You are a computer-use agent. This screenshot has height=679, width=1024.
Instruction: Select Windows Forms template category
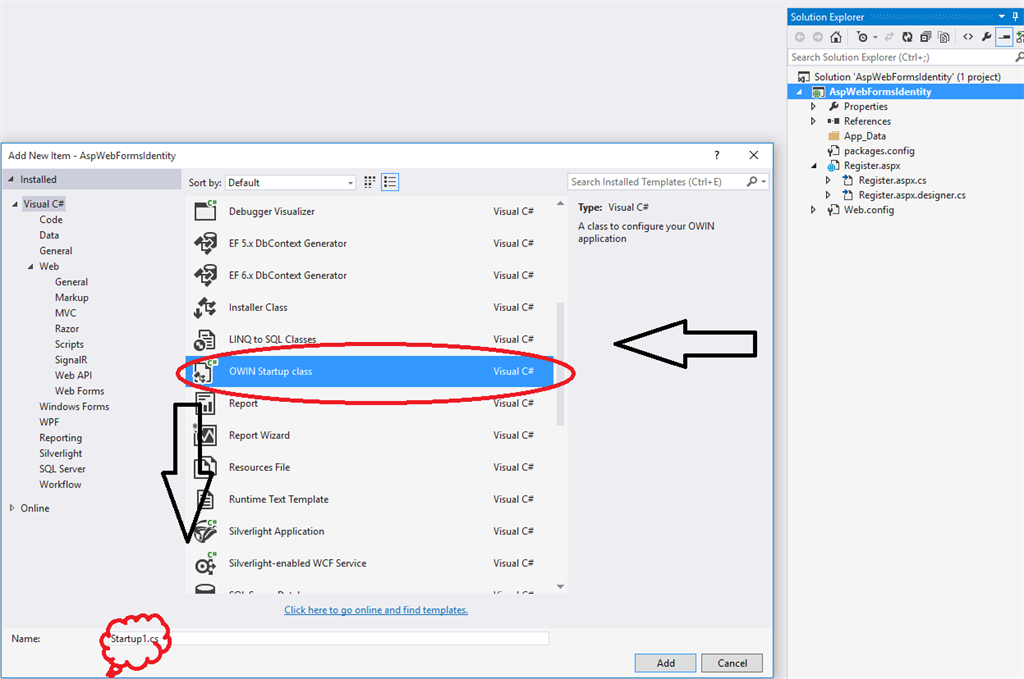tap(74, 407)
